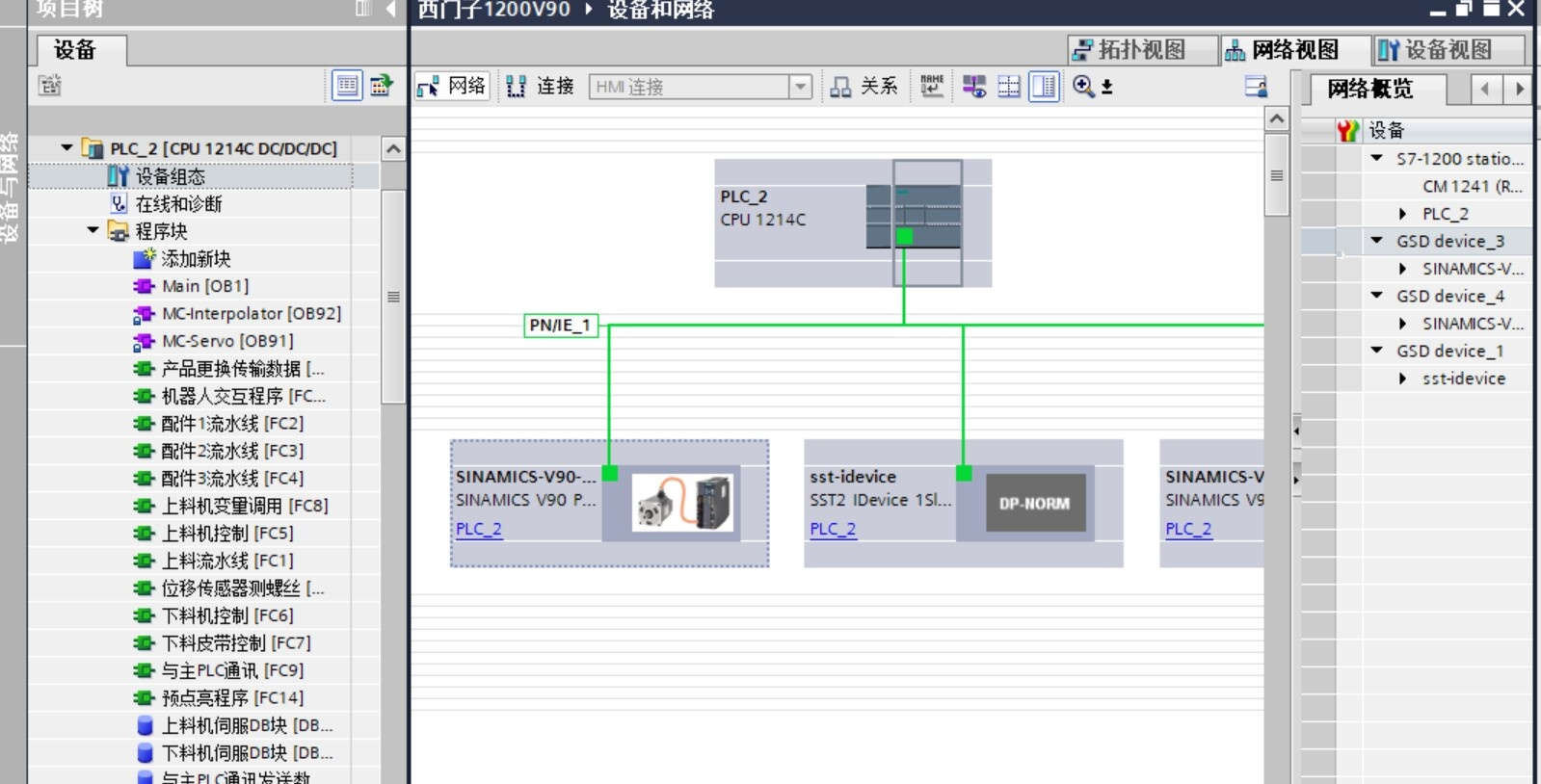Collapse the PLC_2 CPU 1214C tree node
The image size is (1541, 784).
coord(66,148)
